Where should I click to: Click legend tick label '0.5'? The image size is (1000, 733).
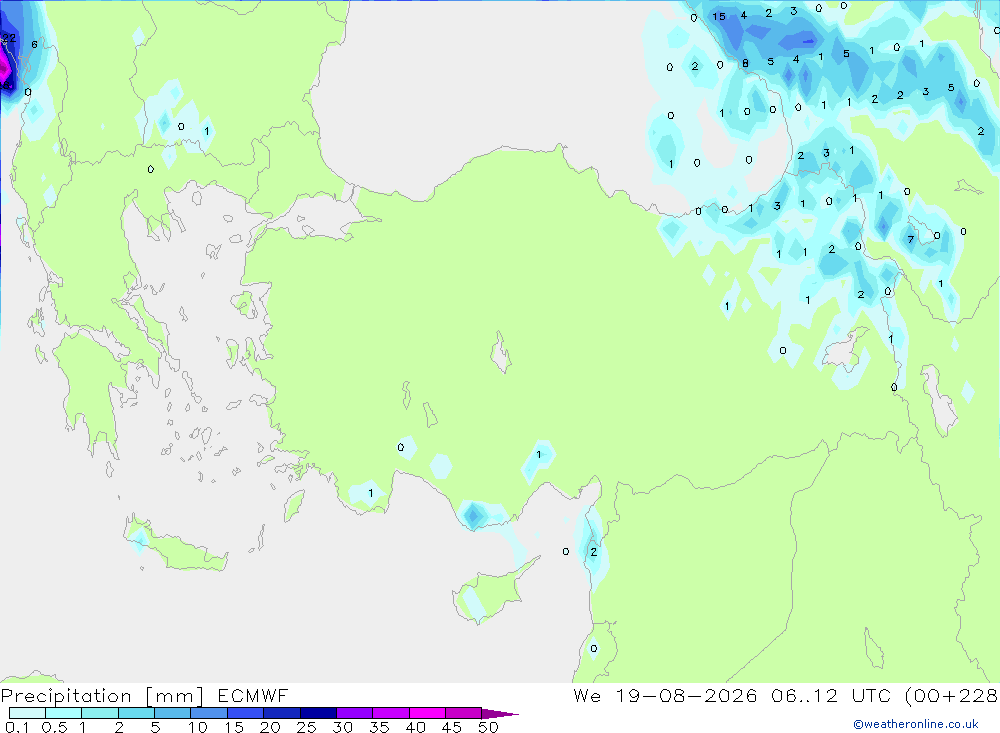(x=54, y=727)
